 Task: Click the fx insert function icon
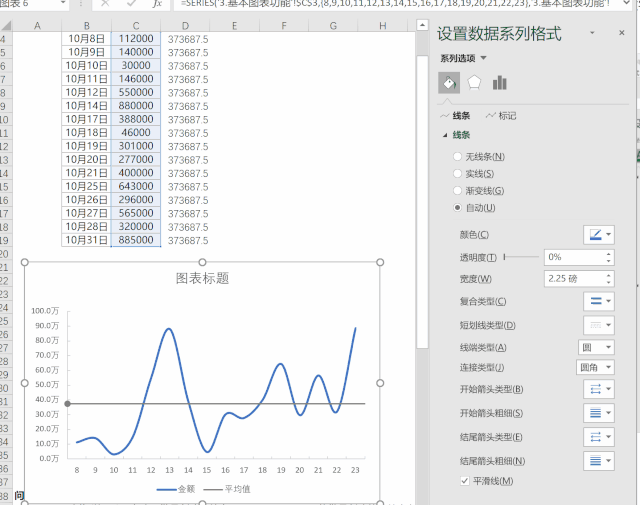157,3
